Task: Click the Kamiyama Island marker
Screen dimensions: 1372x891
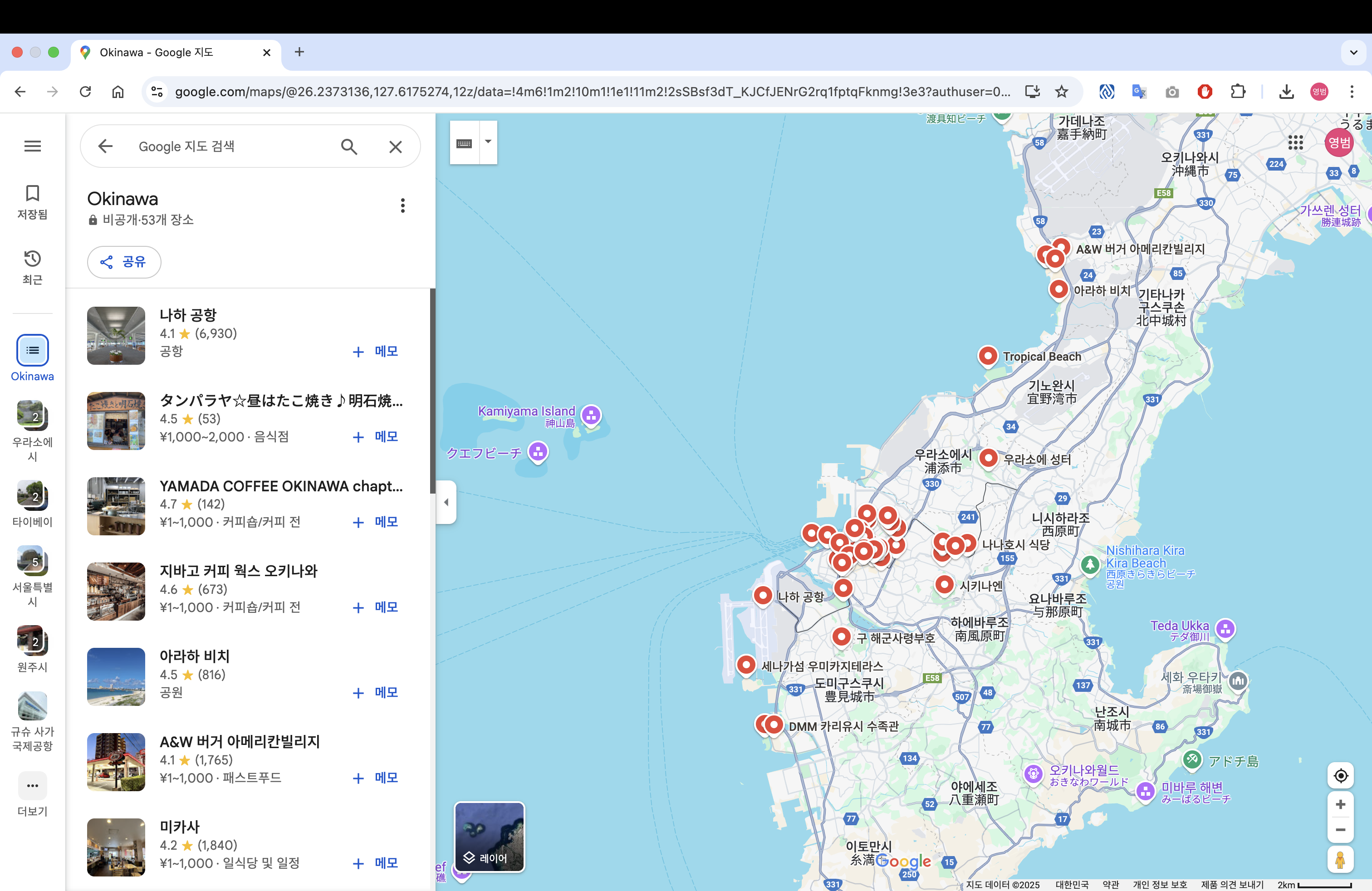Action: (592, 415)
